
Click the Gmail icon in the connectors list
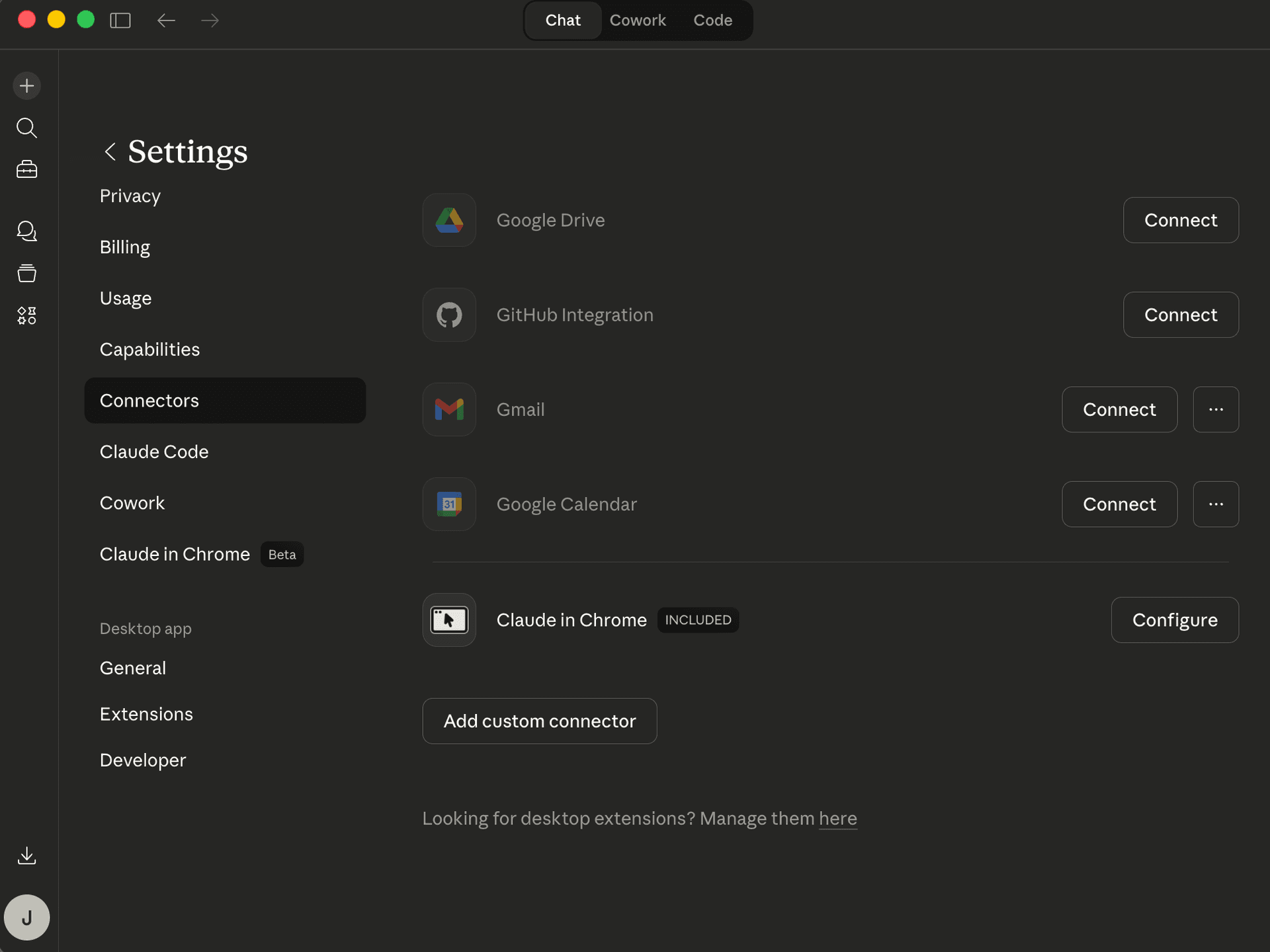coord(449,409)
